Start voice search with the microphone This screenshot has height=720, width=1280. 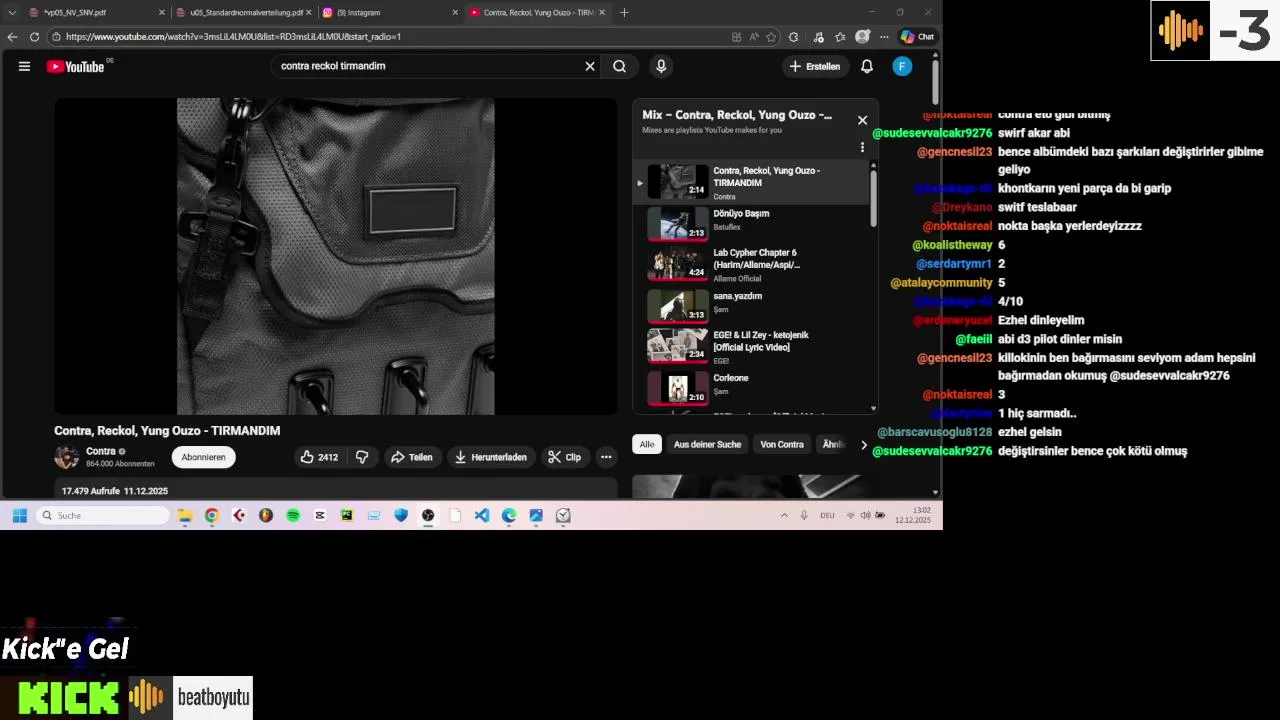[x=660, y=66]
